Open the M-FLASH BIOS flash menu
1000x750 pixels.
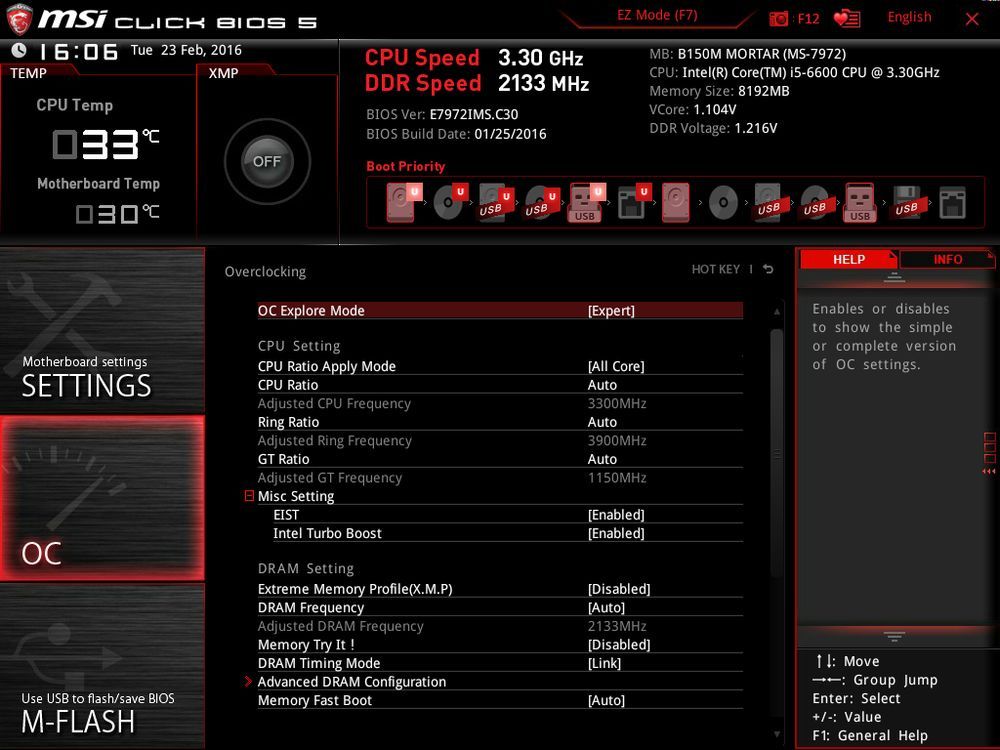pos(102,666)
